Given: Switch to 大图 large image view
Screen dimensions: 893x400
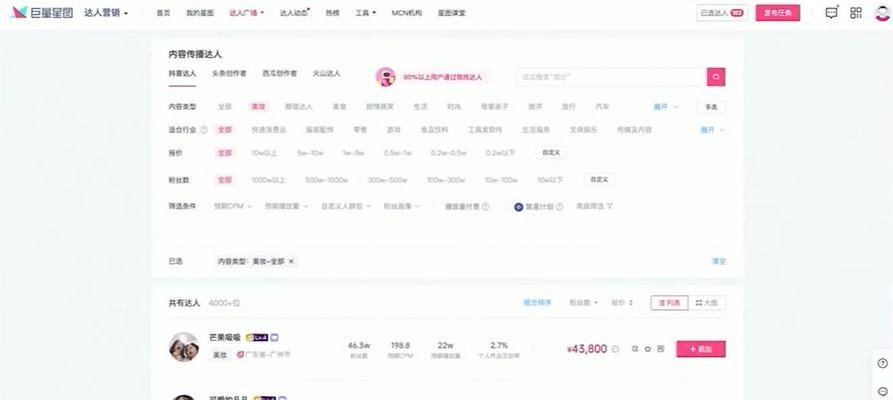Looking at the screenshot, I should (x=707, y=303).
